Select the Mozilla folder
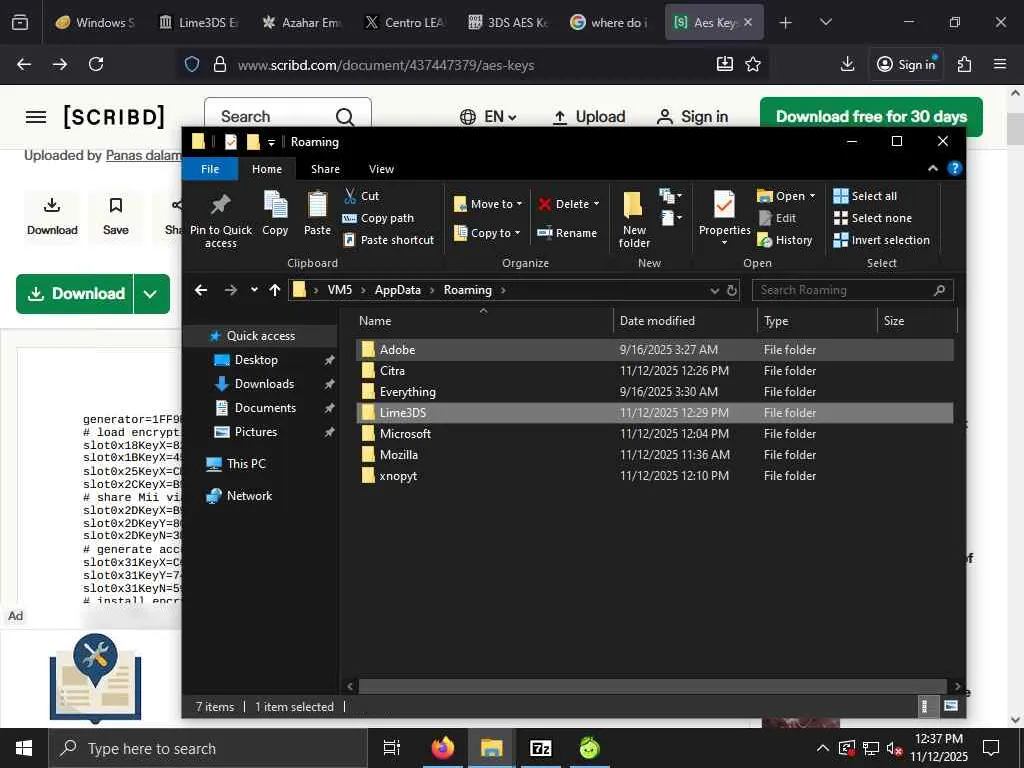Viewport: 1024px width, 768px height. pyautogui.click(x=654, y=455)
